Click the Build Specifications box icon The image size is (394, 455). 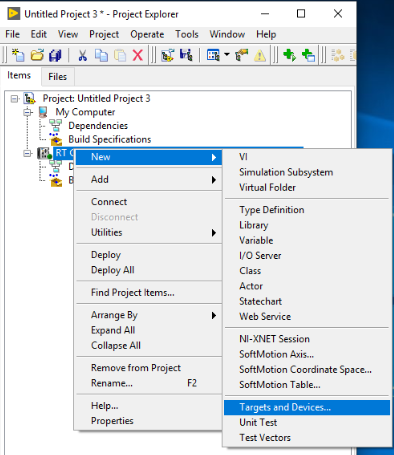coord(56,139)
